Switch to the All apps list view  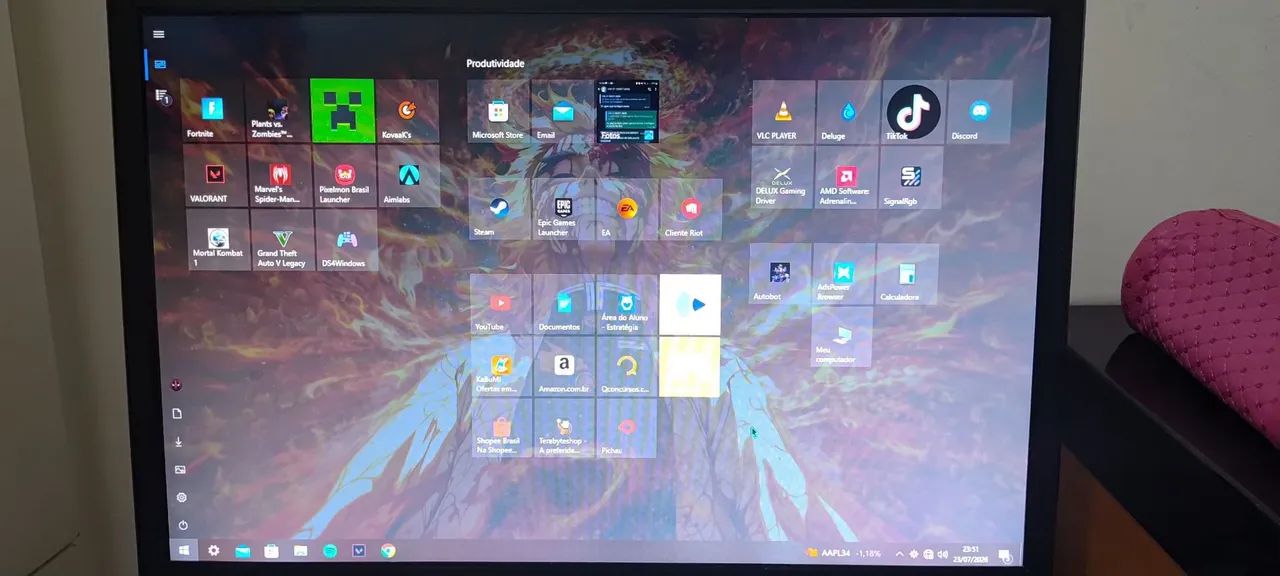click(x=161, y=96)
